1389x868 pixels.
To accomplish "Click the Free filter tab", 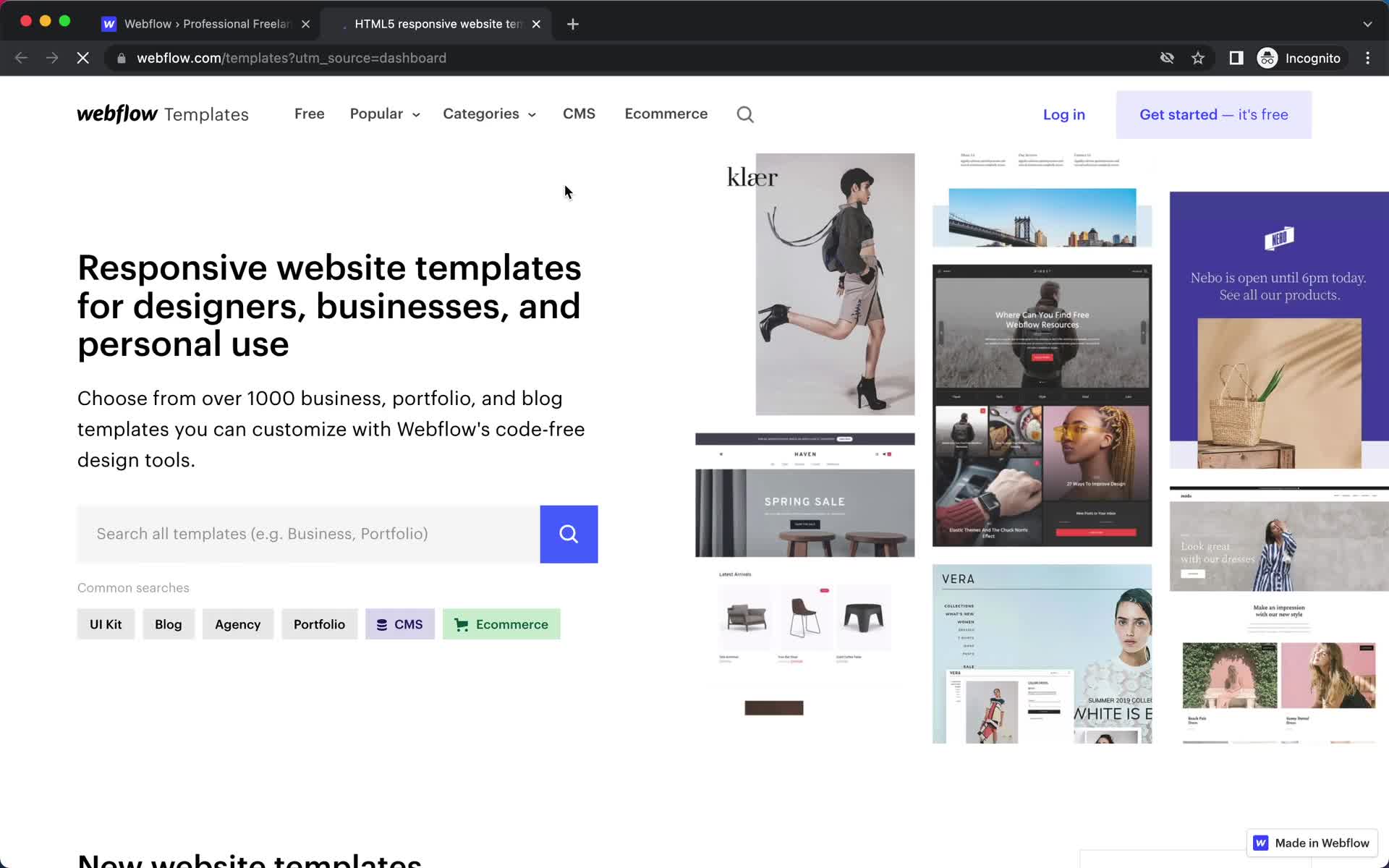I will [308, 113].
